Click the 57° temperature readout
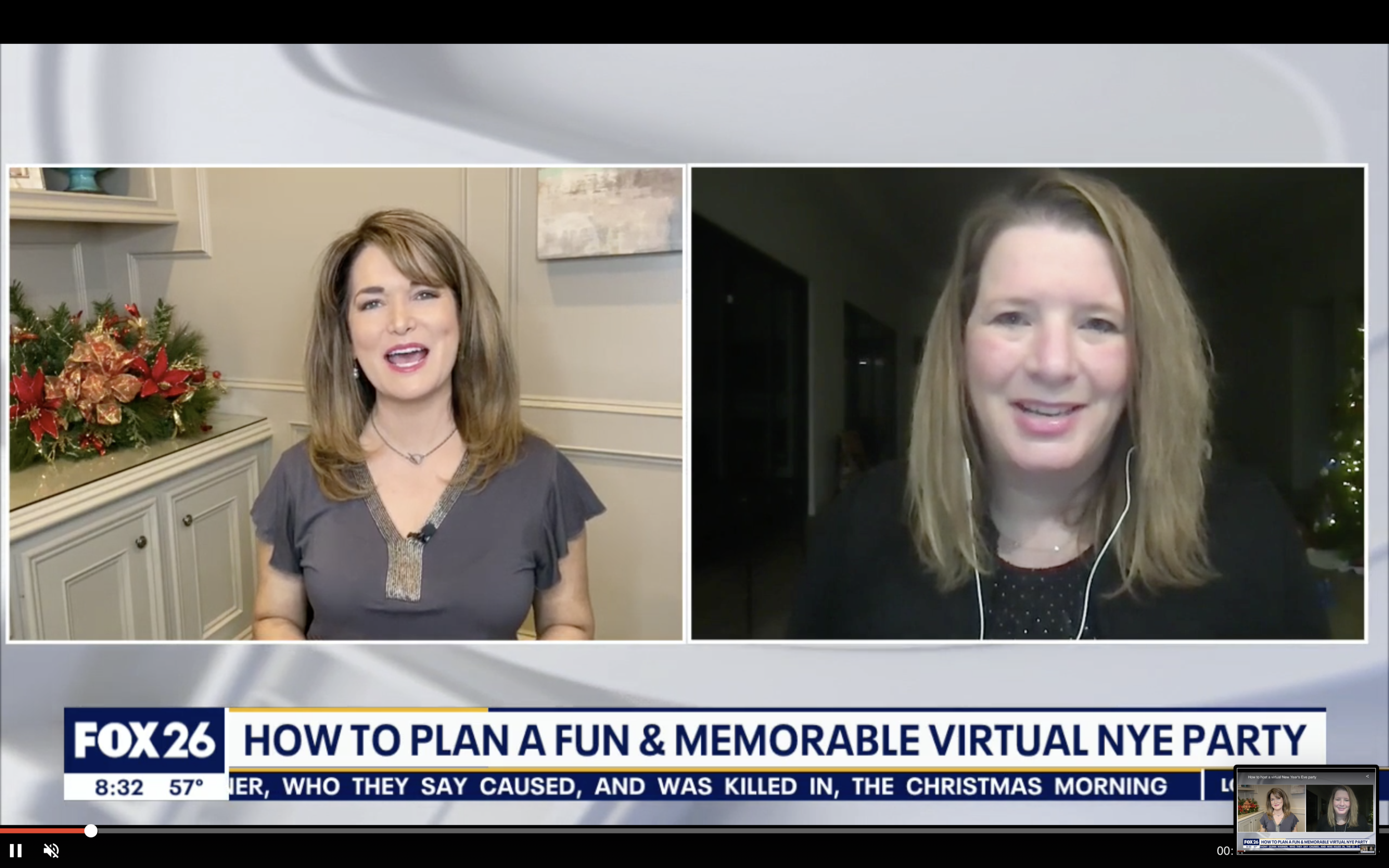 pos(186,787)
